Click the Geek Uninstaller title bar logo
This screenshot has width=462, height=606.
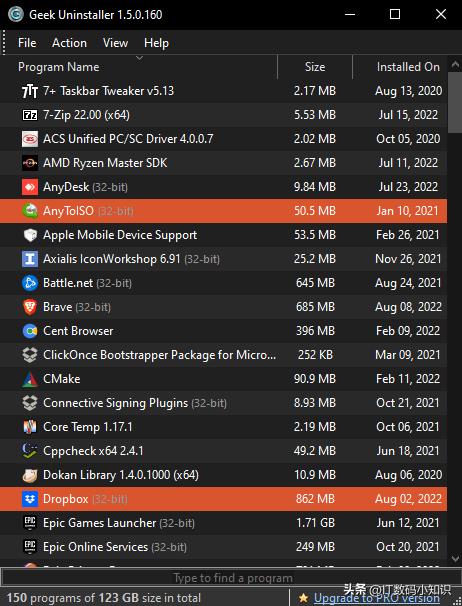tap(16, 14)
